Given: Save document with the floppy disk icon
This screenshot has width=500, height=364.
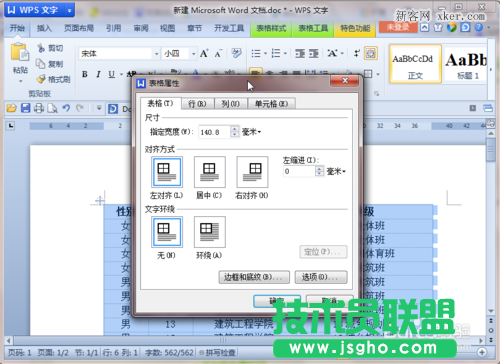Looking at the screenshot, I should coord(26,108).
